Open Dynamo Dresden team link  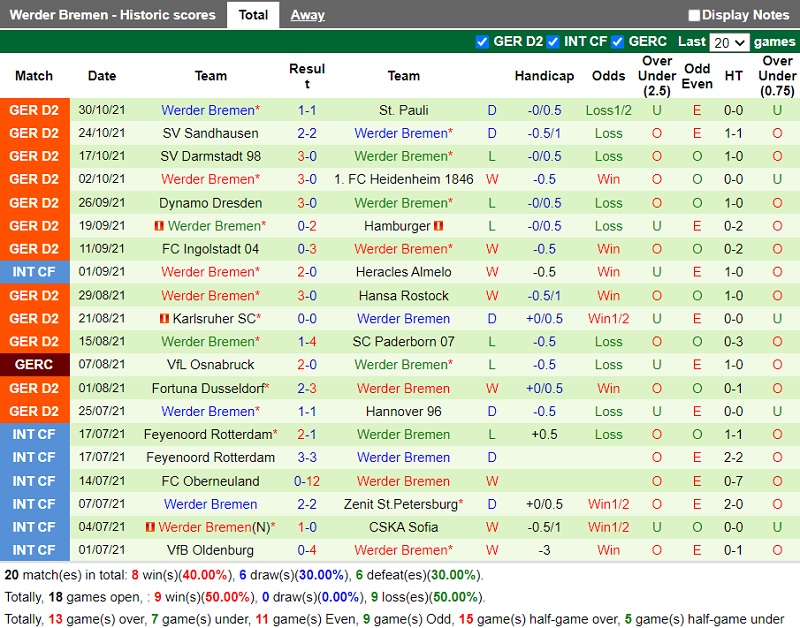(x=210, y=203)
